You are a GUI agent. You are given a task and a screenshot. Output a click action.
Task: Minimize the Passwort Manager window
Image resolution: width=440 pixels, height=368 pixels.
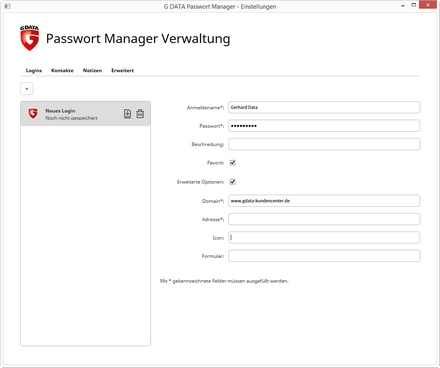click(403, 6)
